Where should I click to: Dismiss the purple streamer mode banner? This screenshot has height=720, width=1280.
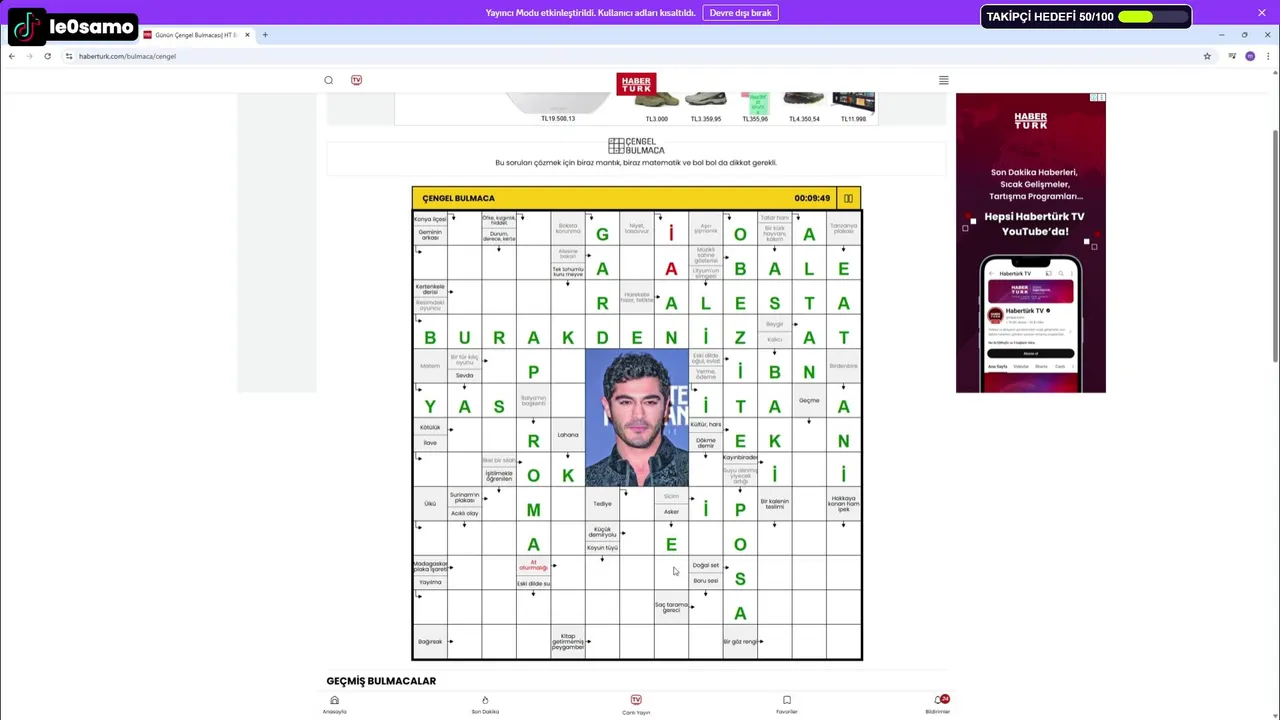(x=1262, y=13)
